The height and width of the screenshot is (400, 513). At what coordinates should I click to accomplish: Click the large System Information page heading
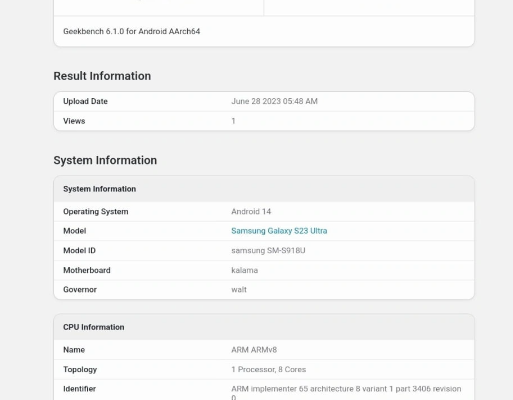point(105,160)
